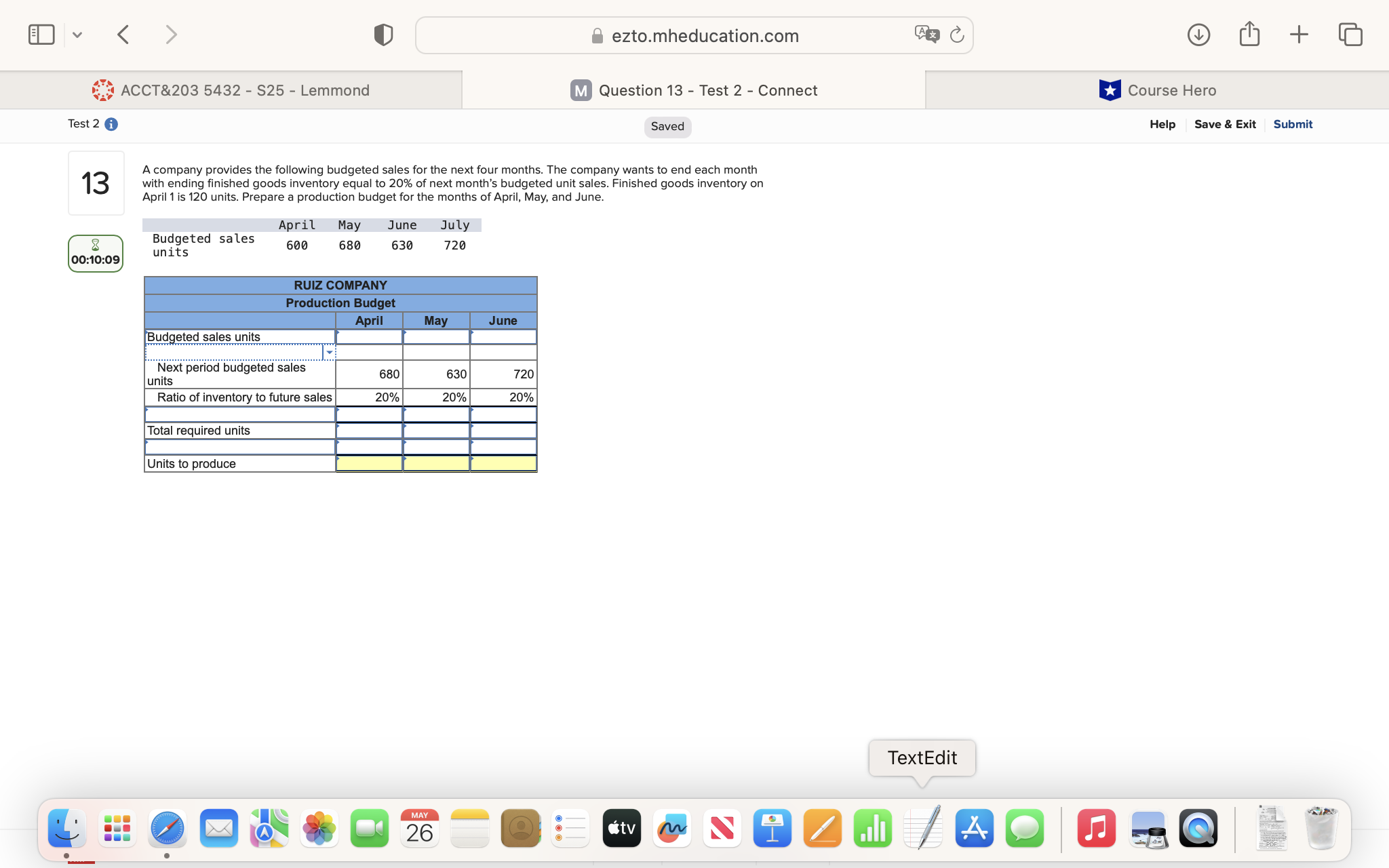1389x868 pixels.
Task: Reload the current page
Action: tap(957, 35)
